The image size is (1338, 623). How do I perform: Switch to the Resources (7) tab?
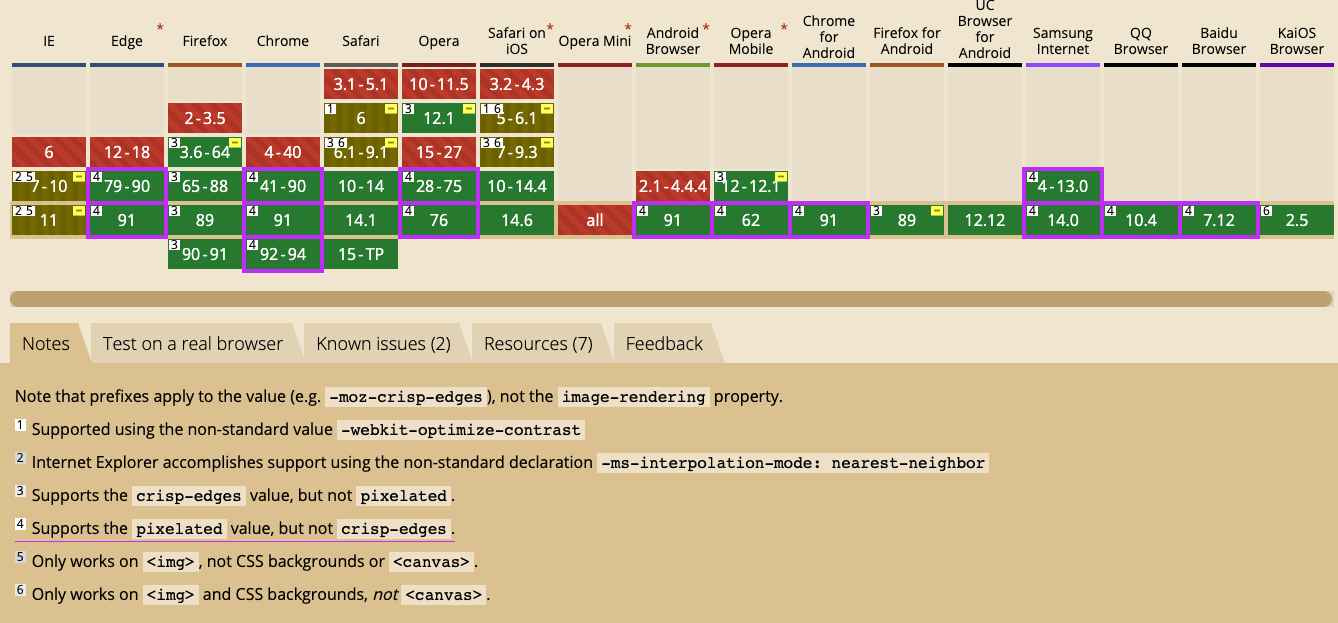[x=538, y=344]
